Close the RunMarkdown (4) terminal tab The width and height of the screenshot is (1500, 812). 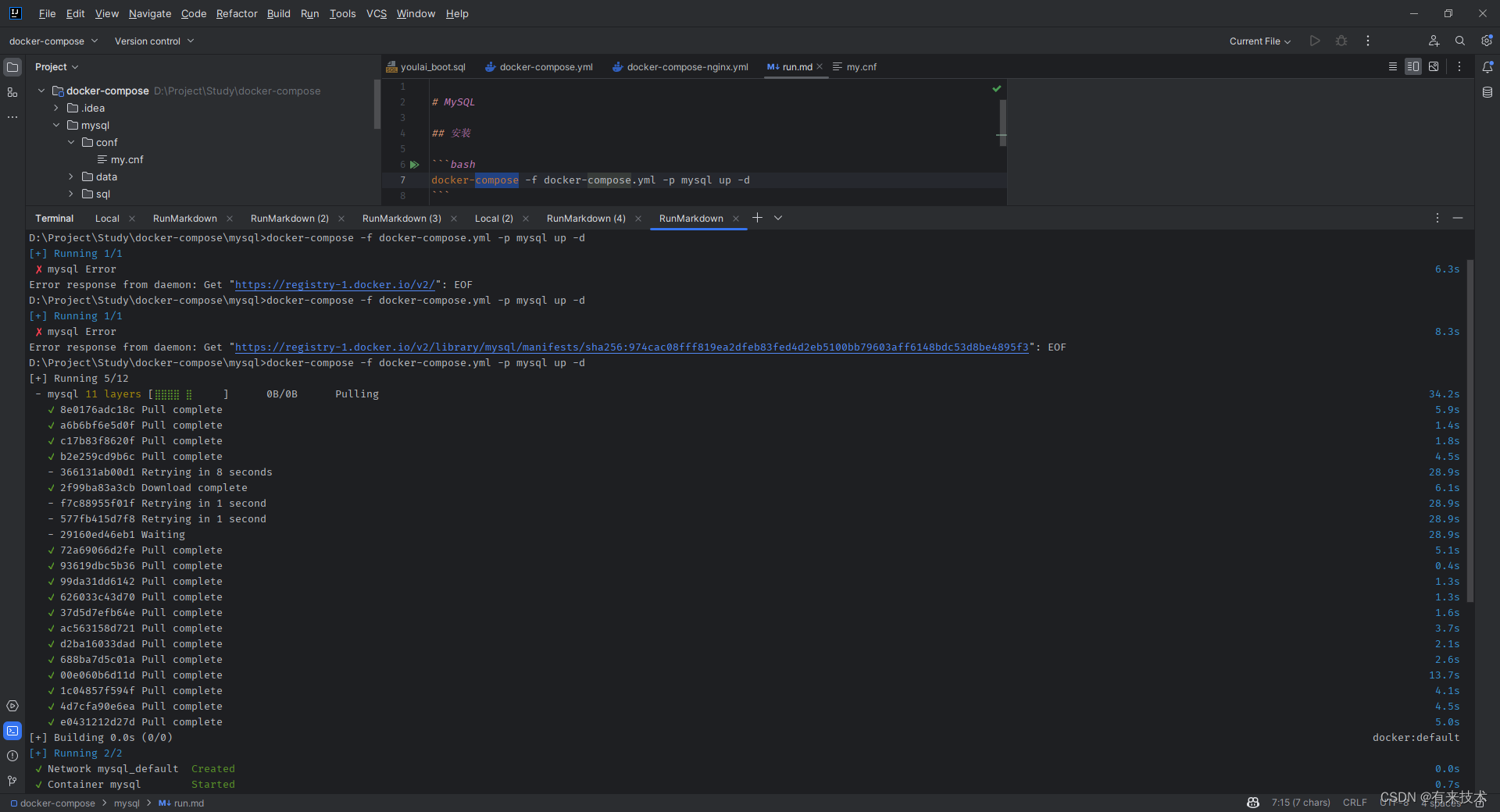coord(638,219)
